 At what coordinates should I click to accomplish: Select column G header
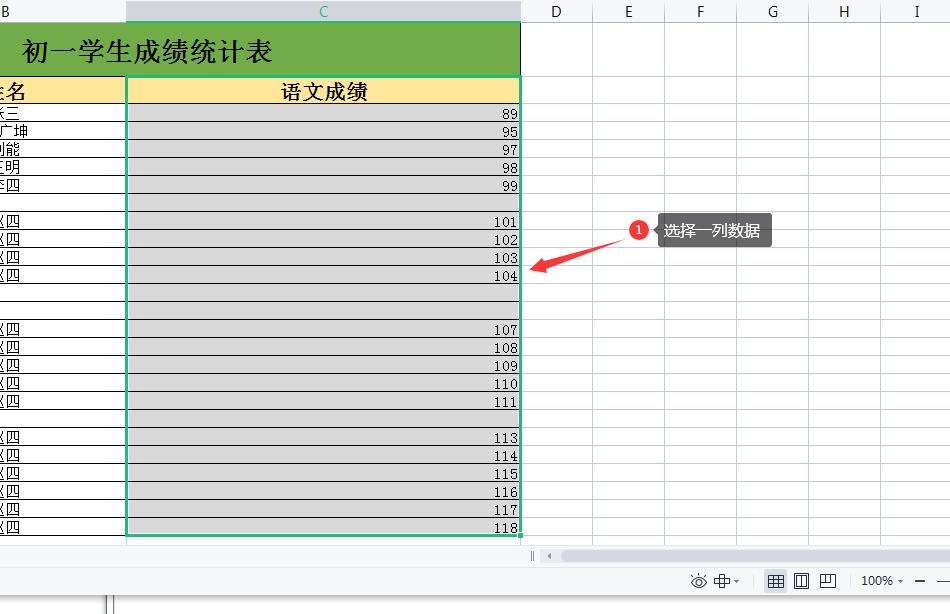point(772,12)
